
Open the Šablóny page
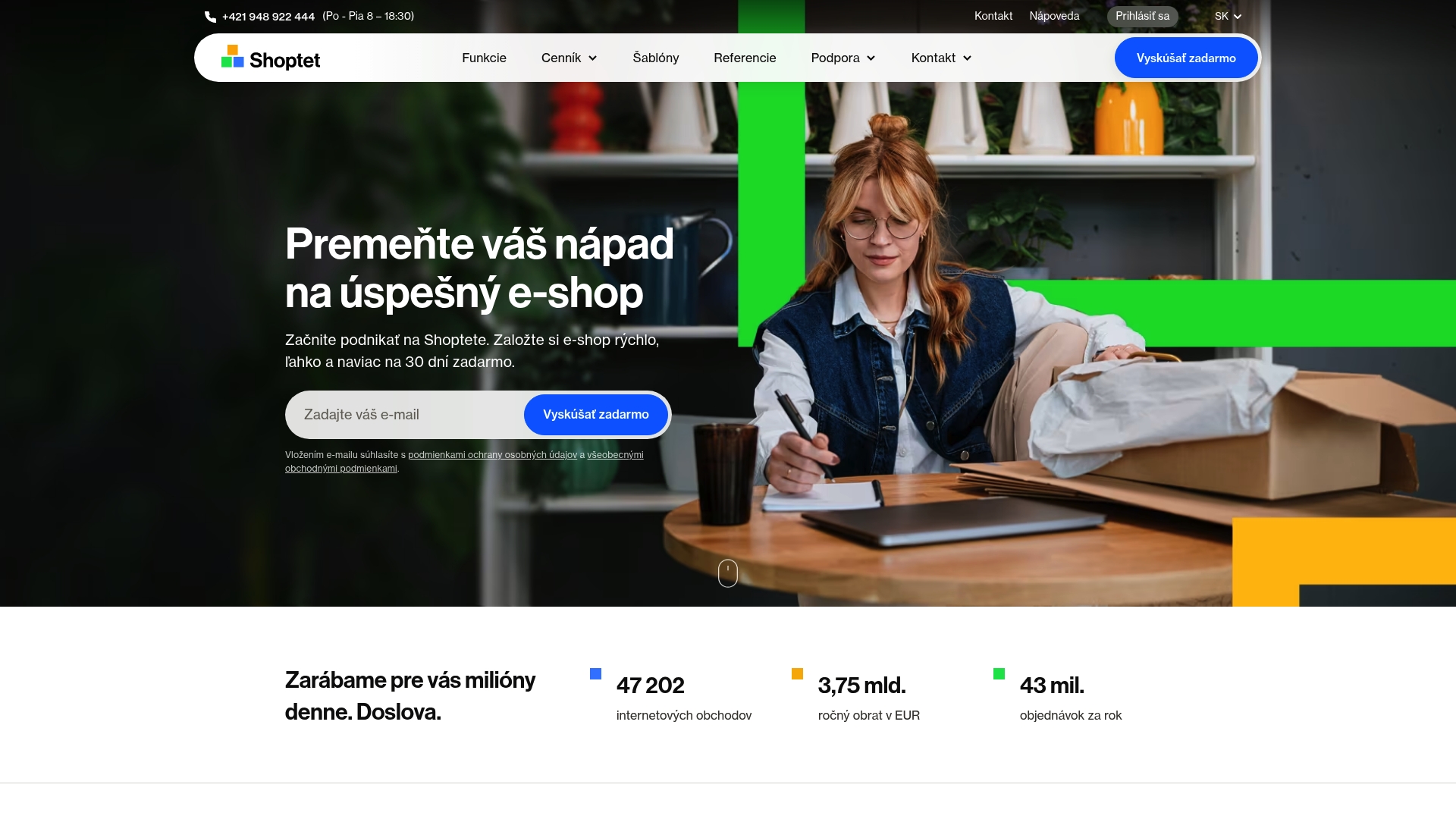[656, 58]
